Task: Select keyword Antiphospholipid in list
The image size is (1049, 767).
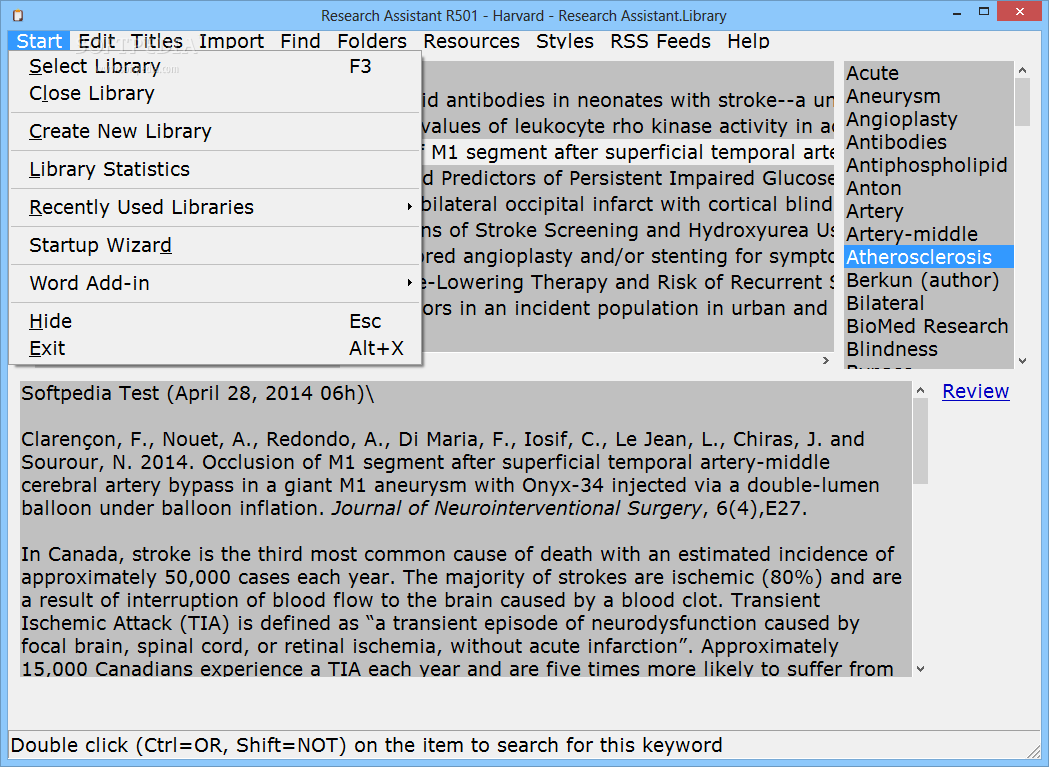Action: coord(929,165)
